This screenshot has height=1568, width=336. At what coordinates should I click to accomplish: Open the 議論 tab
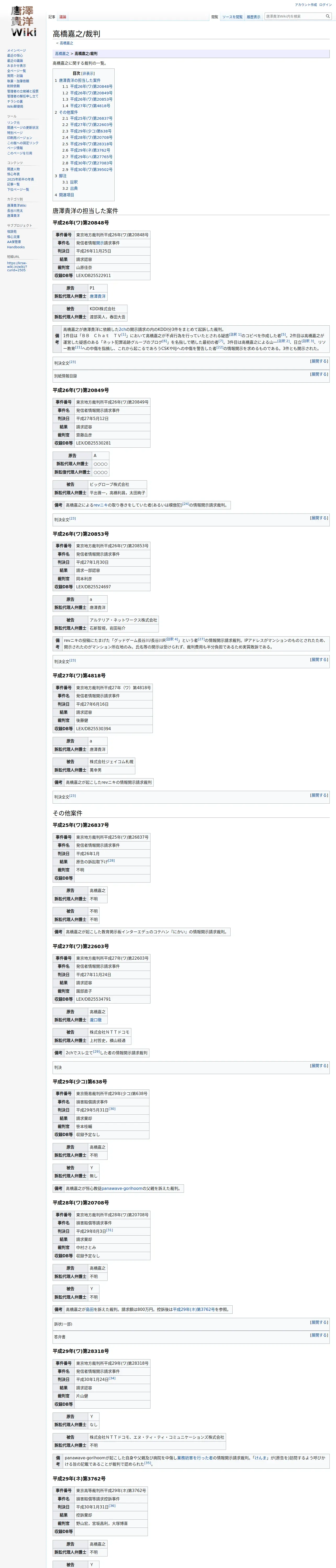tap(63, 17)
